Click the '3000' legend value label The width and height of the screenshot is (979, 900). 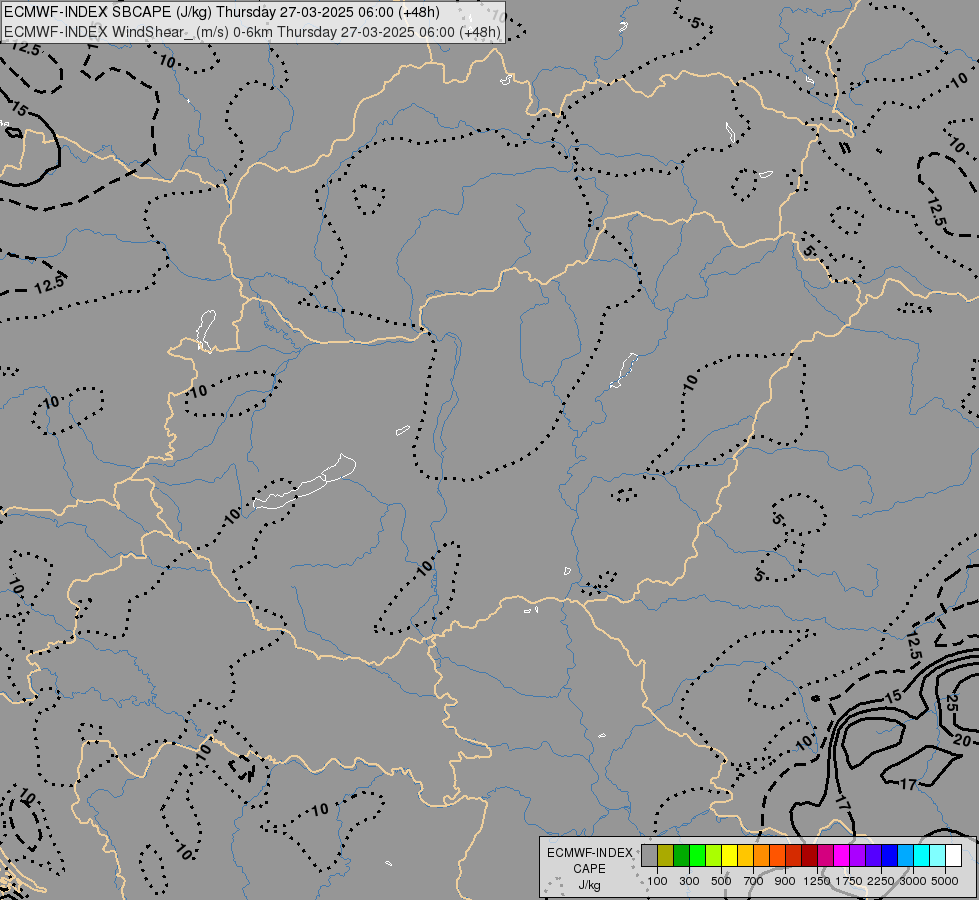point(913,881)
